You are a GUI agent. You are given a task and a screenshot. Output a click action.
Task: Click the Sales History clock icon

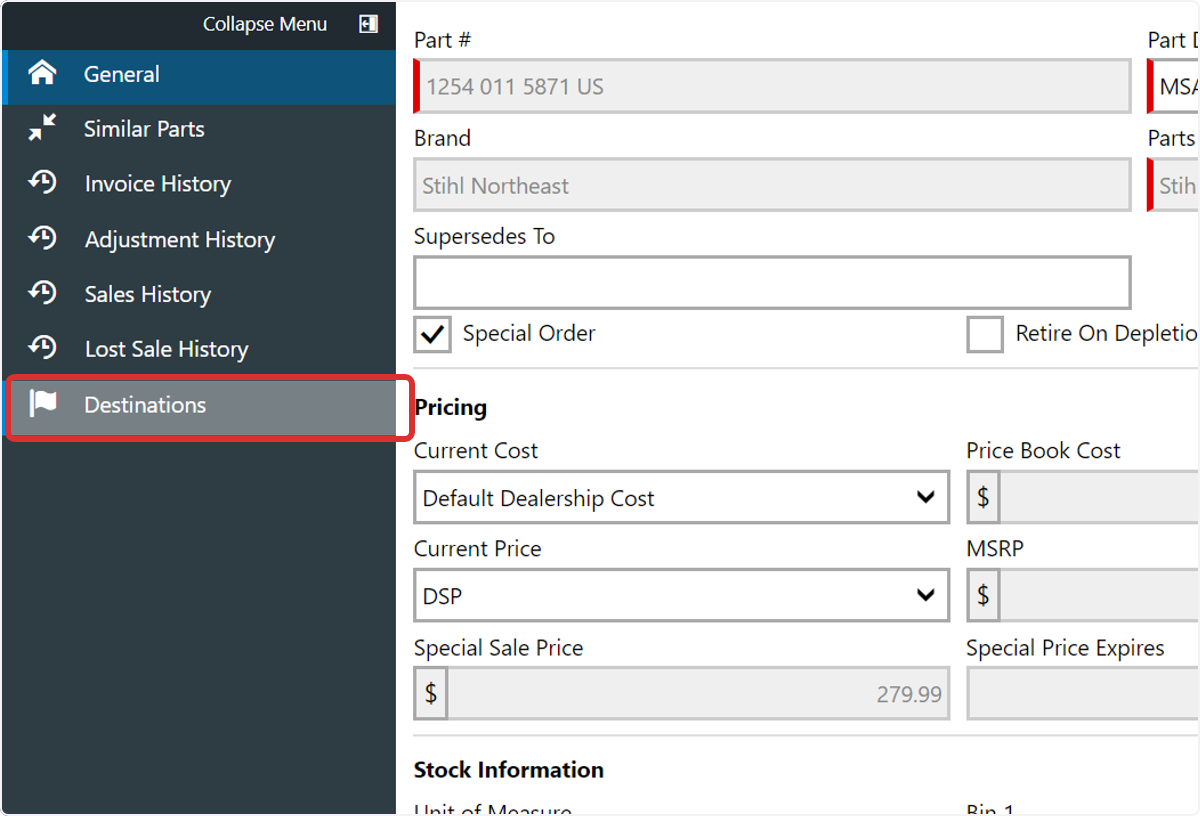coord(42,294)
